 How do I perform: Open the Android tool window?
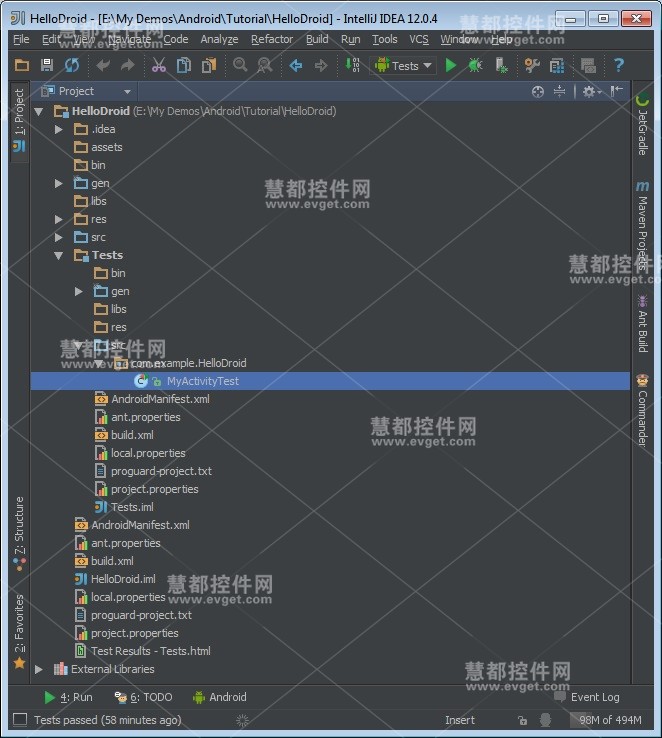pos(220,697)
